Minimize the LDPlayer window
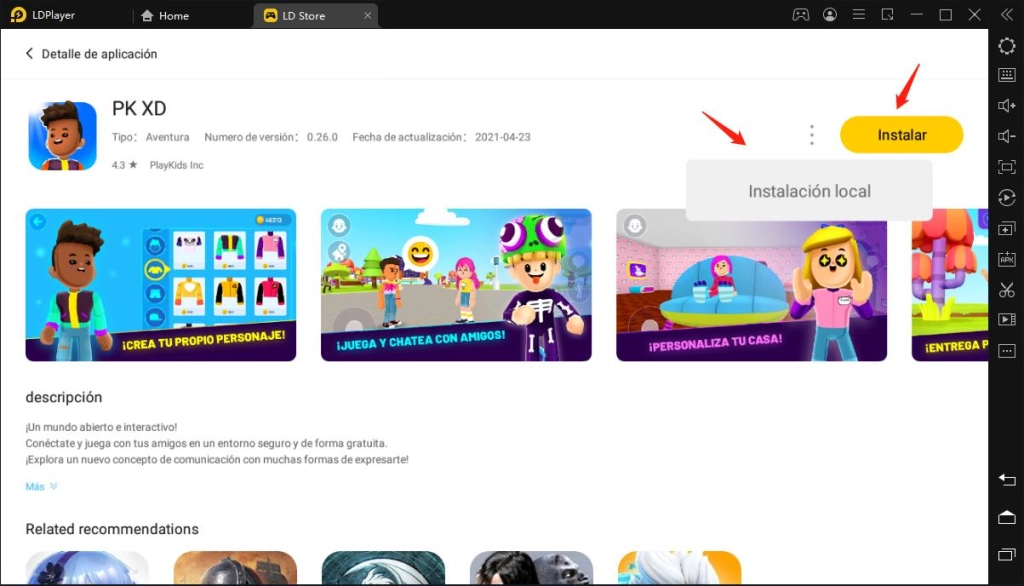The height and width of the screenshot is (586, 1024). pyautogui.click(x=916, y=14)
